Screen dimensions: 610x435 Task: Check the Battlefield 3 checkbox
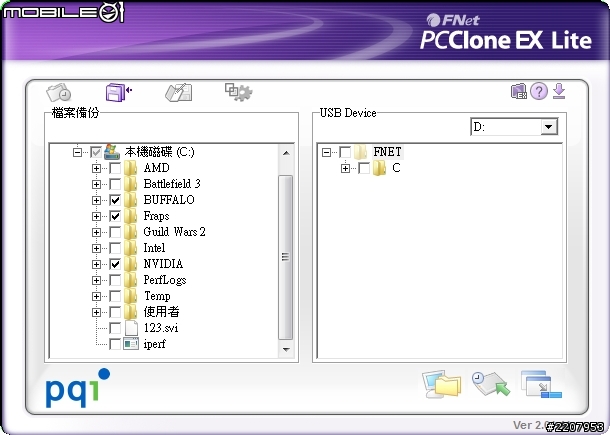pos(115,184)
